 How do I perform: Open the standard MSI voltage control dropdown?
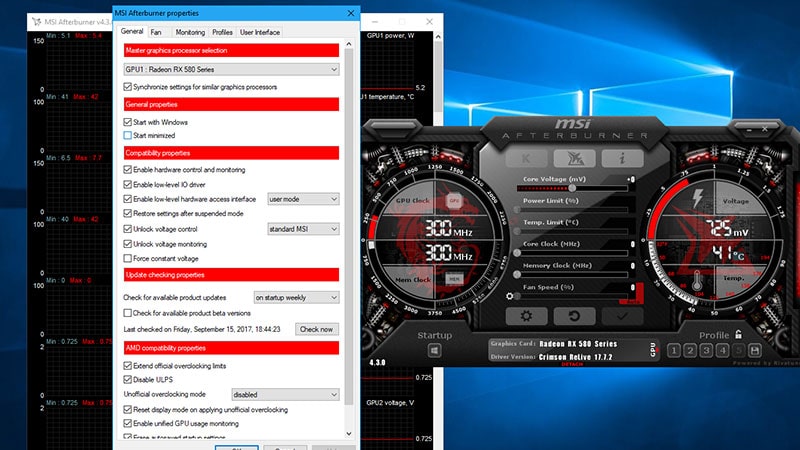tap(303, 229)
